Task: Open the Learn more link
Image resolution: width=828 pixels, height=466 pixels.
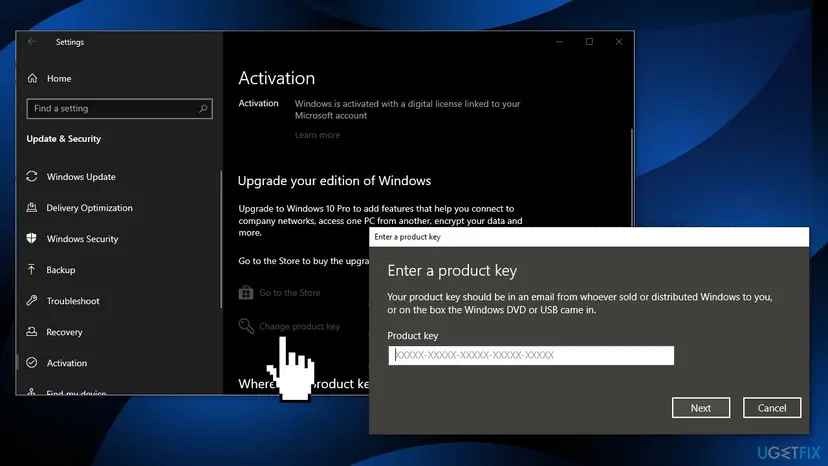Action: 317,135
